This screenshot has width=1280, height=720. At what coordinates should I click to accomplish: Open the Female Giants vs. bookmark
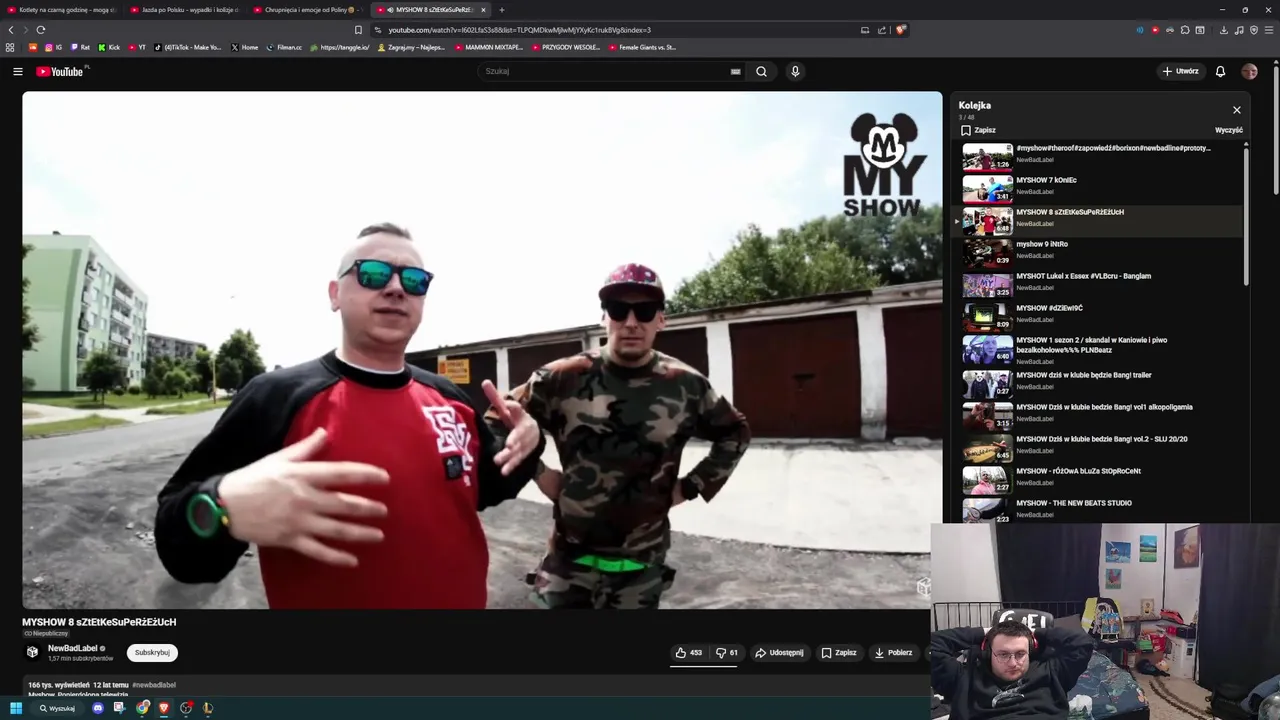tap(642, 47)
